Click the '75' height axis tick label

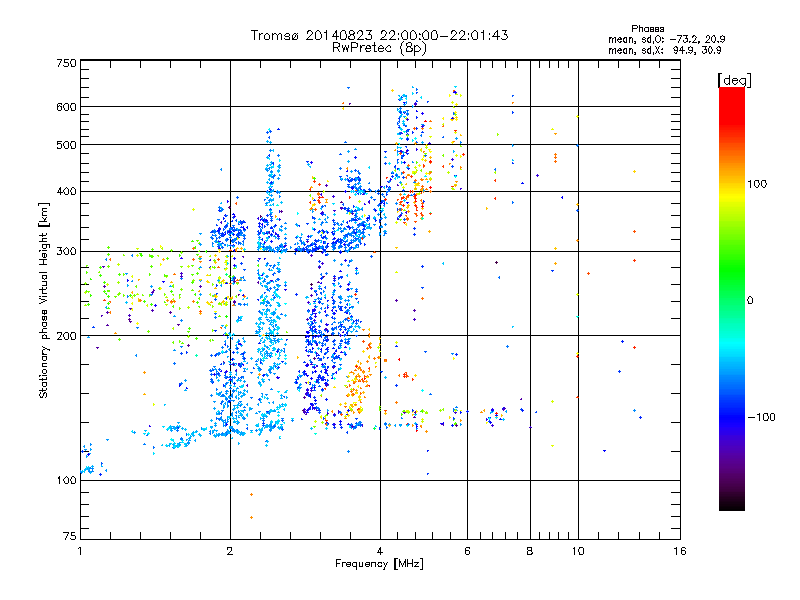point(70,536)
